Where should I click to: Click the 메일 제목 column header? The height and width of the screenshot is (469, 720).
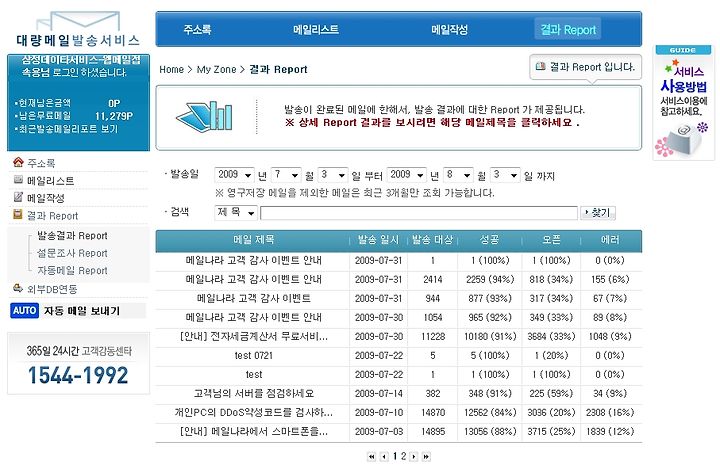[253, 240]
